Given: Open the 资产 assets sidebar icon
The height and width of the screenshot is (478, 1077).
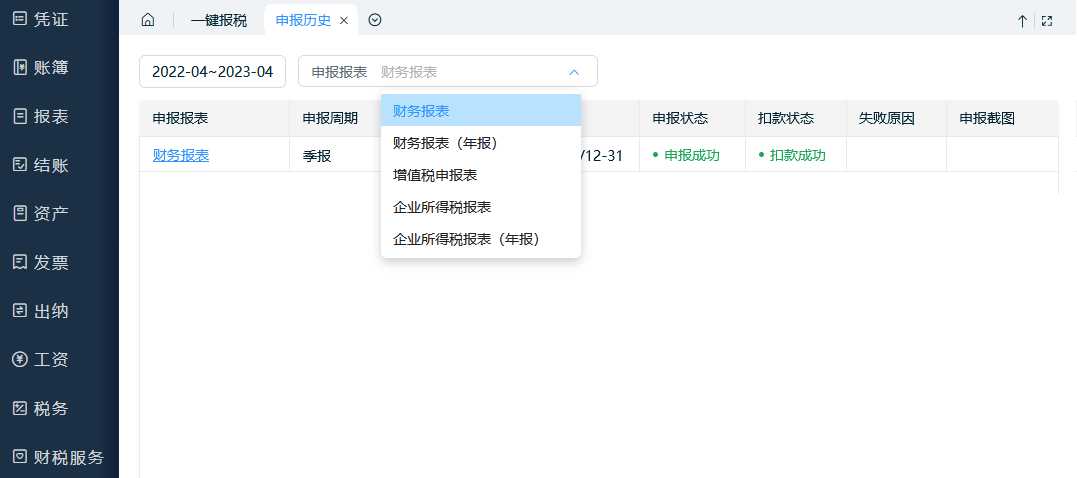Looking at the screenshot, I should click(20, 214).
